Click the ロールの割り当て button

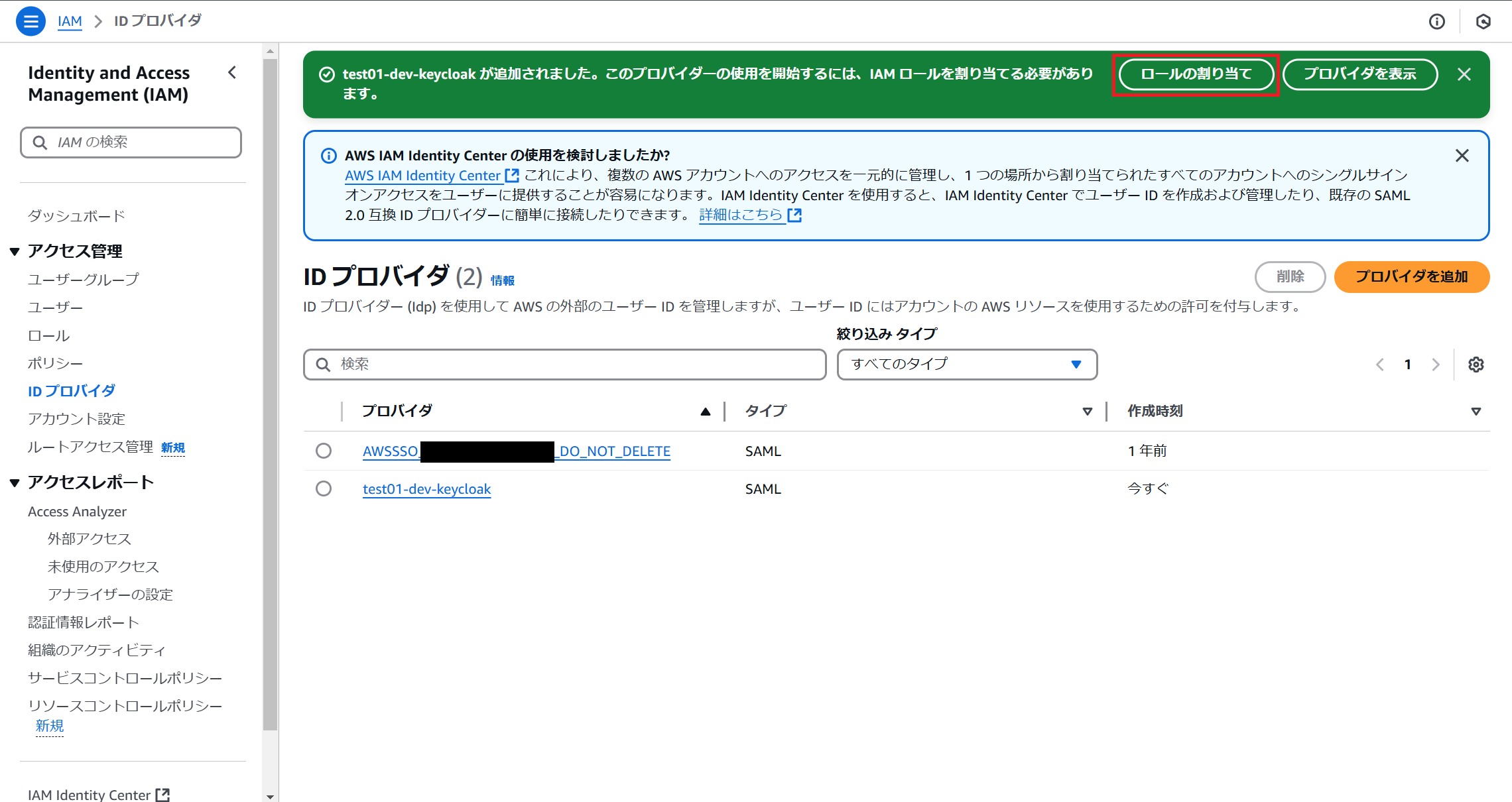click(x=1196, y=74)
